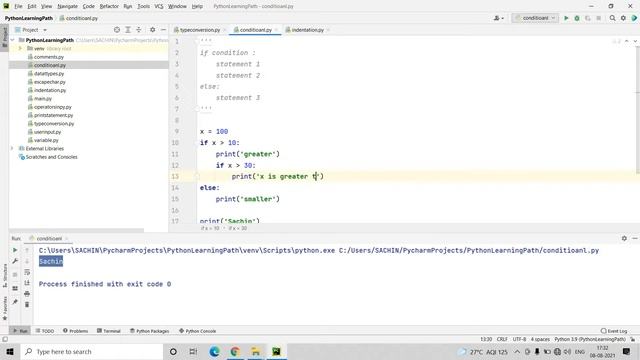Open IDE settings gear in top toolbar
Viewport: 640px width, 360px height.
pyautogui.click(x=623, y=18)
